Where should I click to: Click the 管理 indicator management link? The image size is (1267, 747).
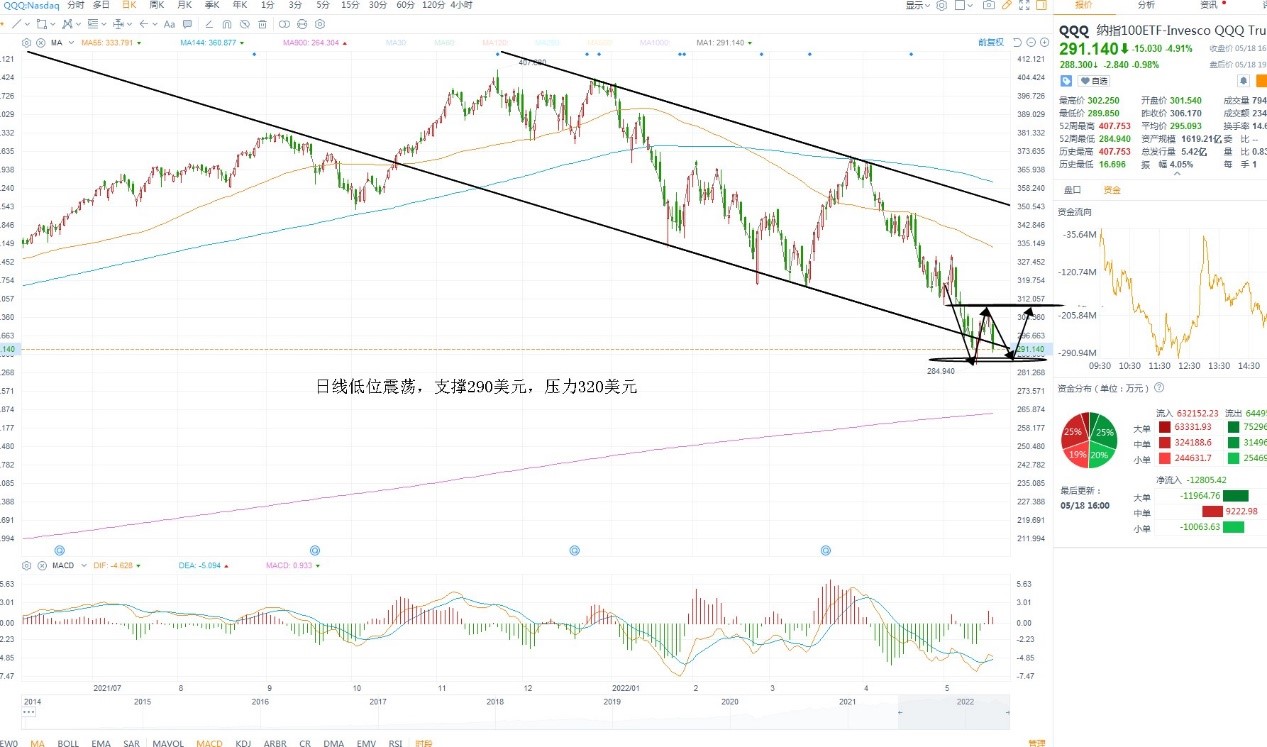tap(1036, 743)
